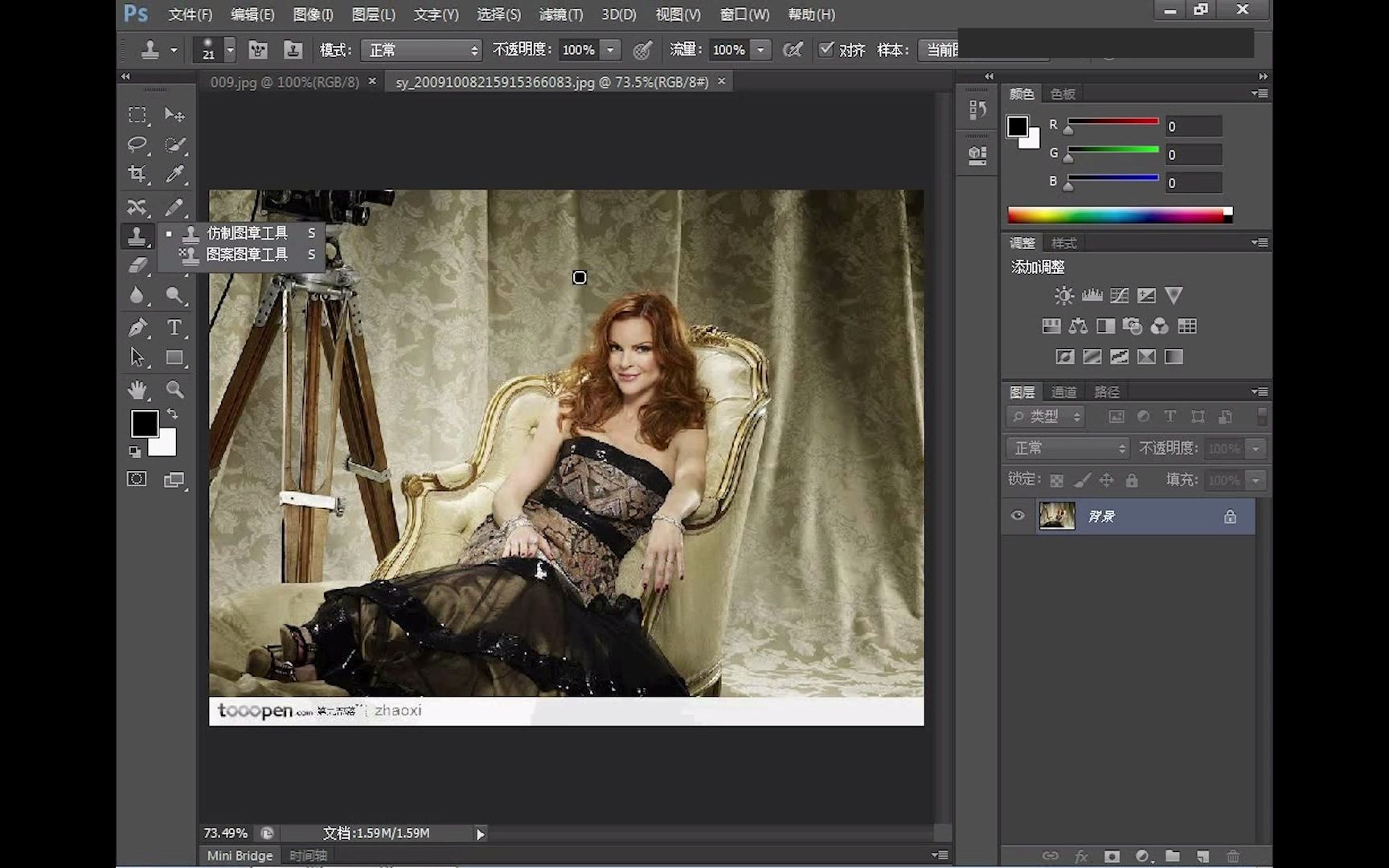Toggle lock image pixels brush
1389x868 pixels.
[1082, 481]
